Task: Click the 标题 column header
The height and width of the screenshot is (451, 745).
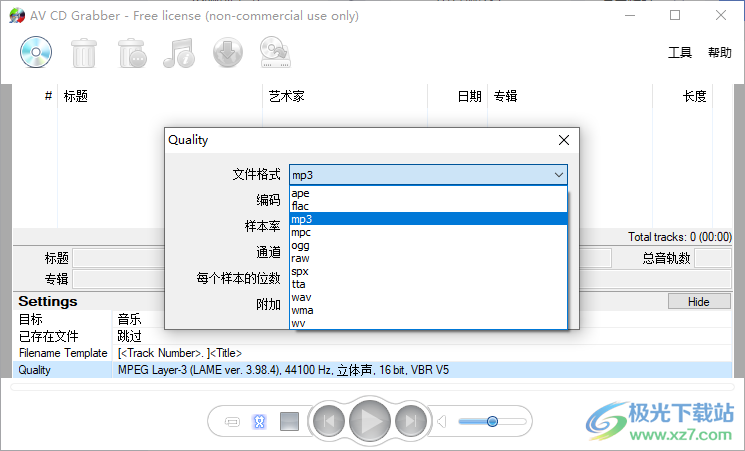Action: [160, 96]
